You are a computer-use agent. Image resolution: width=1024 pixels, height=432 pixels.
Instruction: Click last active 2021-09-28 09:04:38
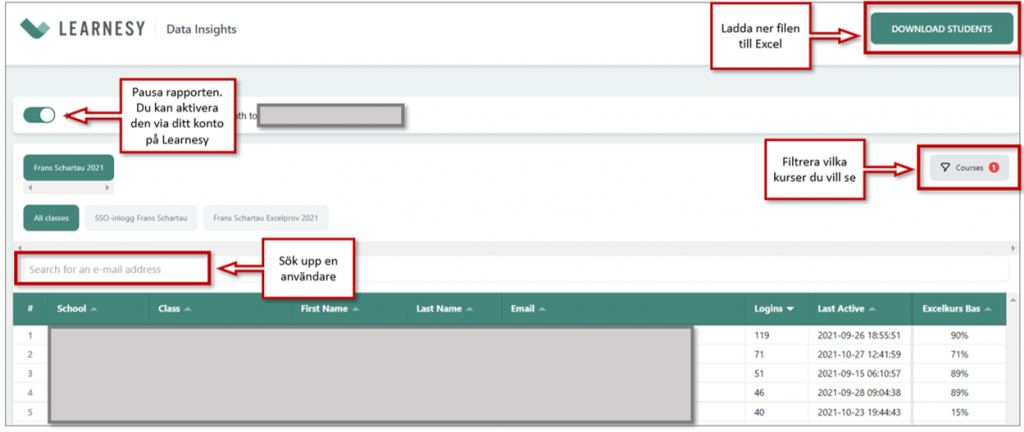pyautogui.click(x=859, y=393)
